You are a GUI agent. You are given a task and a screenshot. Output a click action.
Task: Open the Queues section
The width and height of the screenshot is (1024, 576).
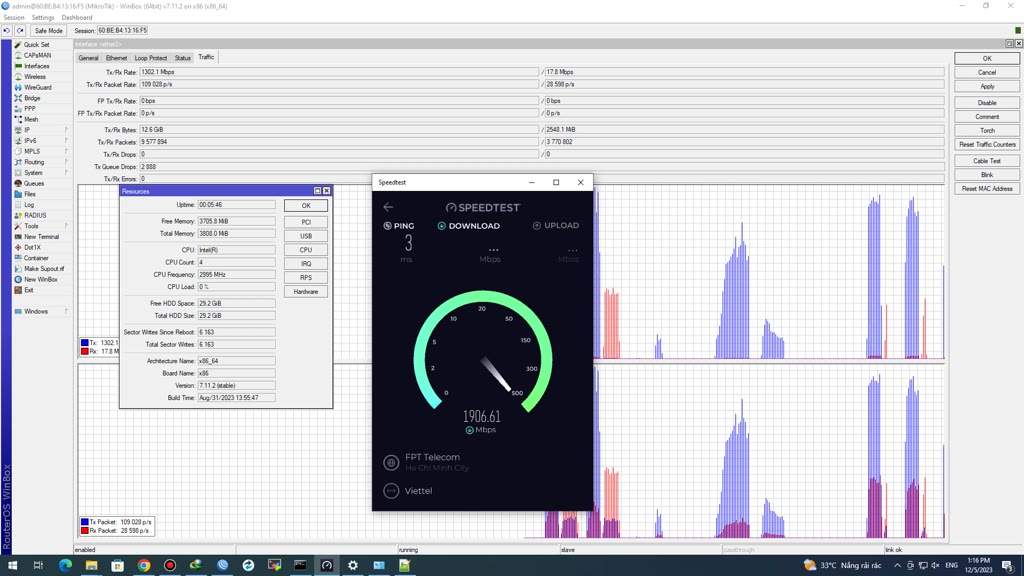tap(33, 183)
